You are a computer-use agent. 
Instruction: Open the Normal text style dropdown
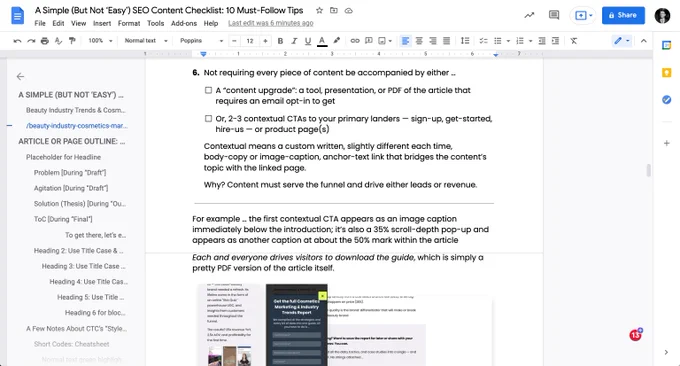coord(146,41)
